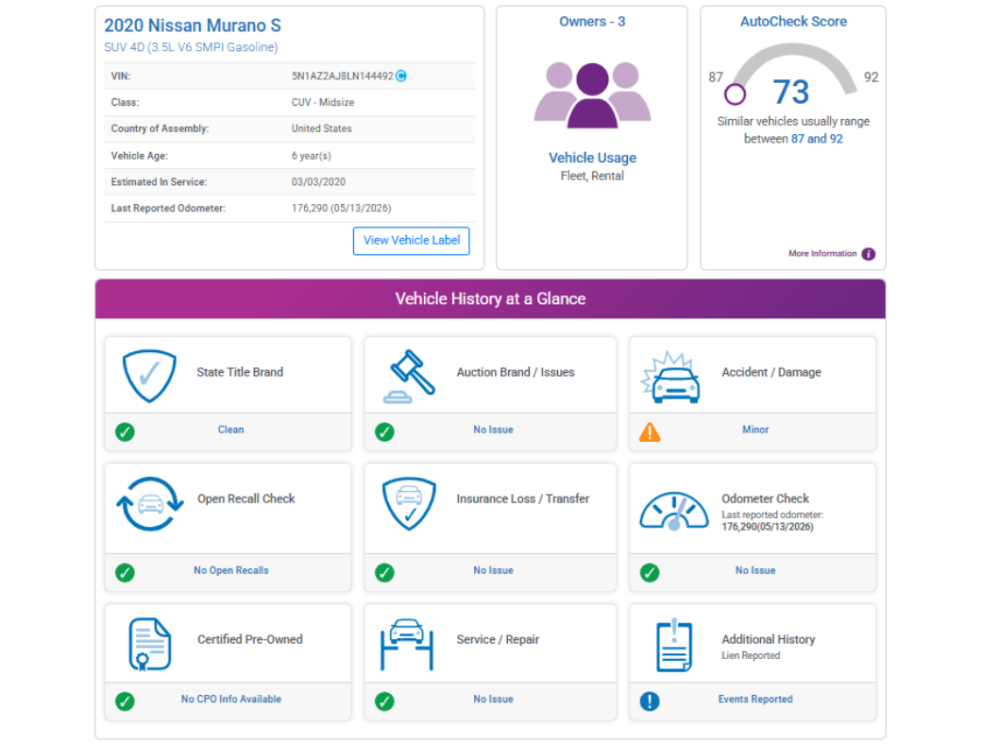Click the Odometer Check label
This screenshot has height=744, width=982.
pyautogui.click(x=765, y=499)
